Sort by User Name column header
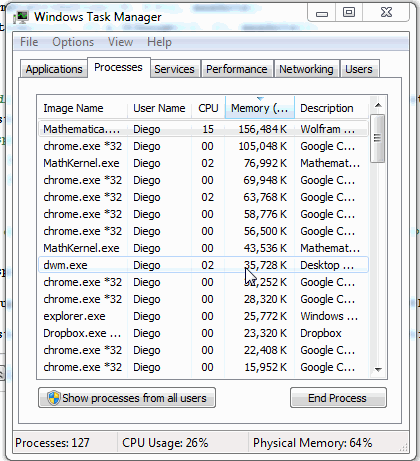The height and width of the screenshot is (461, 420). (159, 108)
